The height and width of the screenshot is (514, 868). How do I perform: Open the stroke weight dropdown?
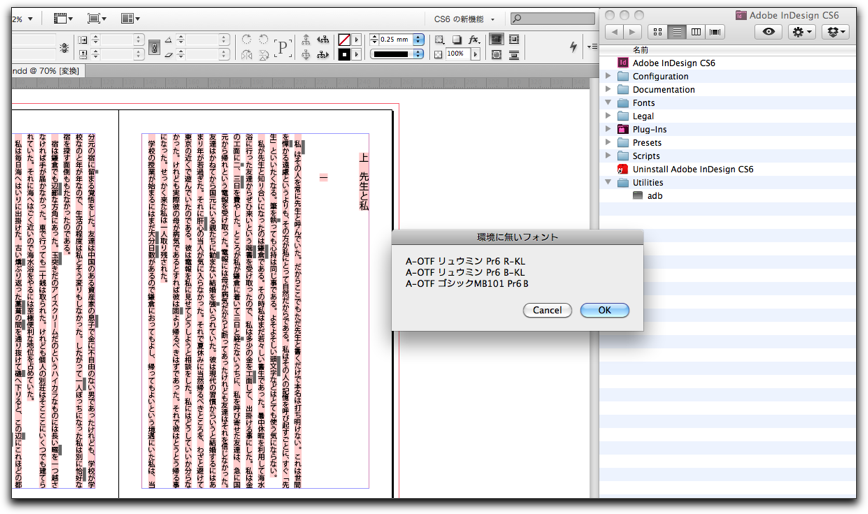pyautogui.click(x=418, y=40)
